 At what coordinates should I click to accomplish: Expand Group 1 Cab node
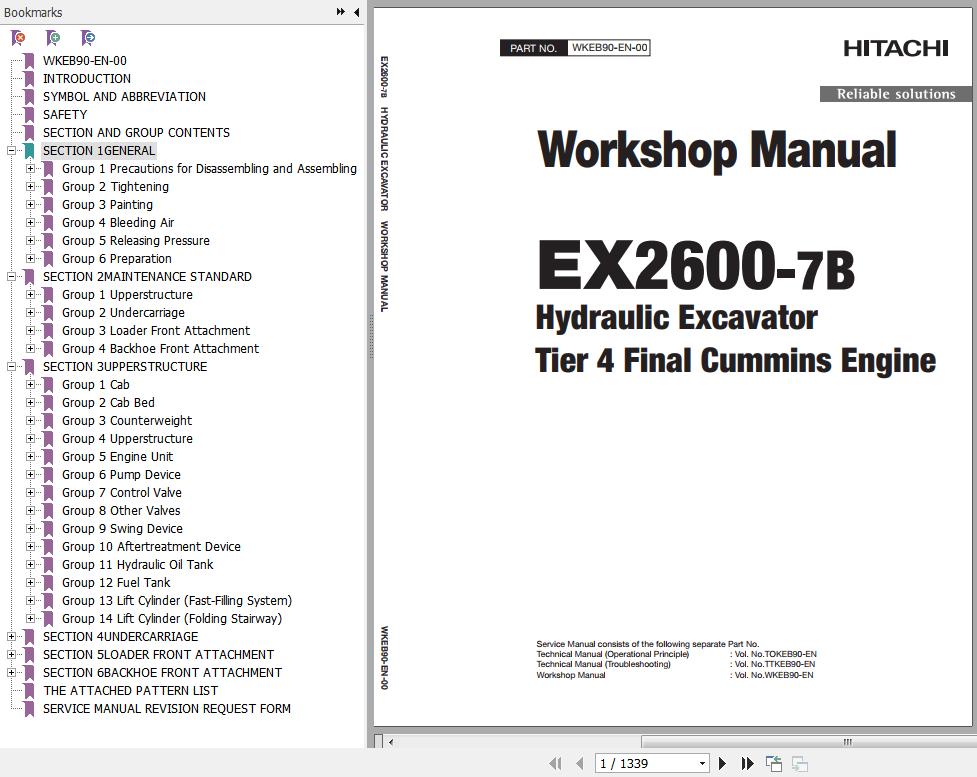[30, 385]
